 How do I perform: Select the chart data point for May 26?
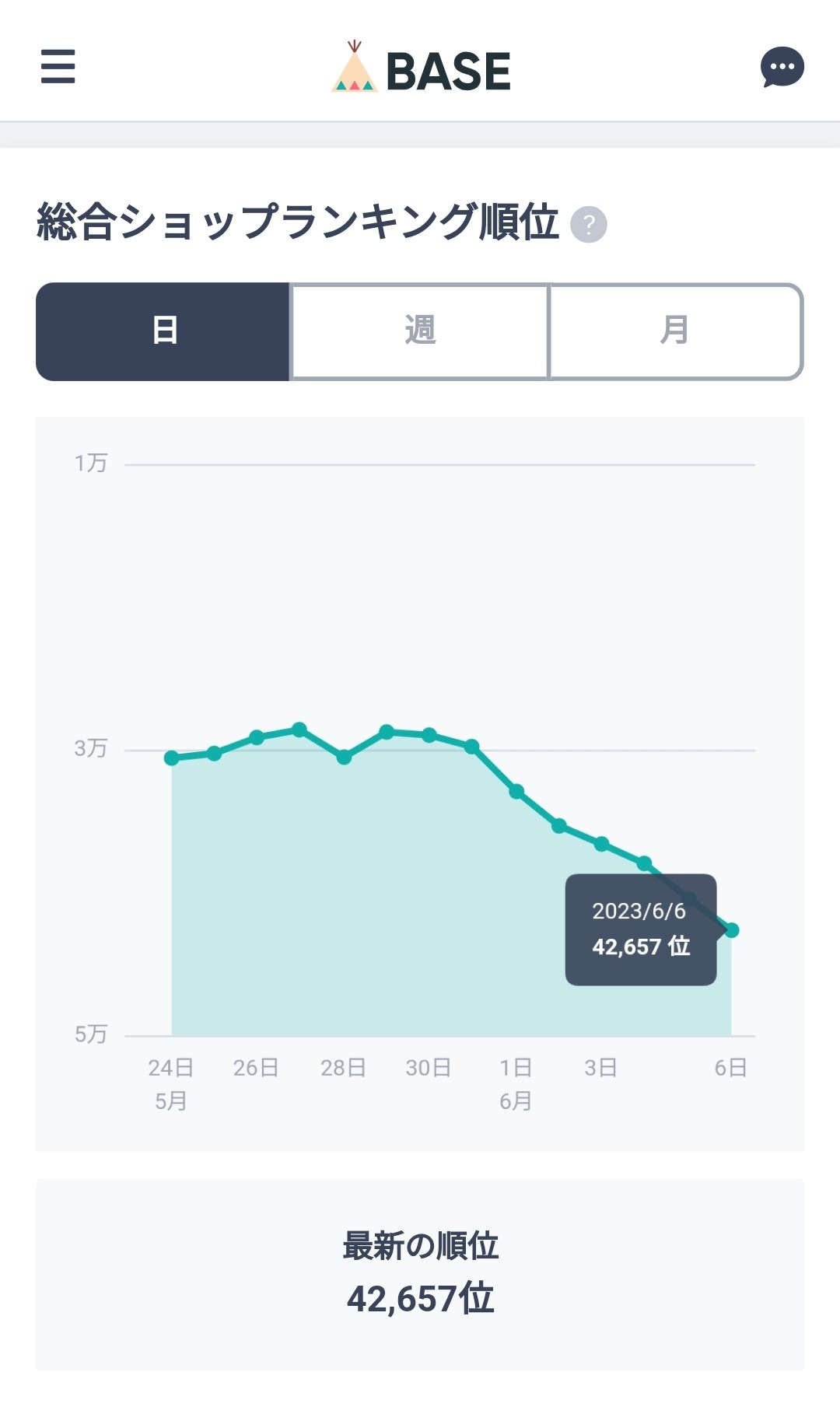click(257, 737)
